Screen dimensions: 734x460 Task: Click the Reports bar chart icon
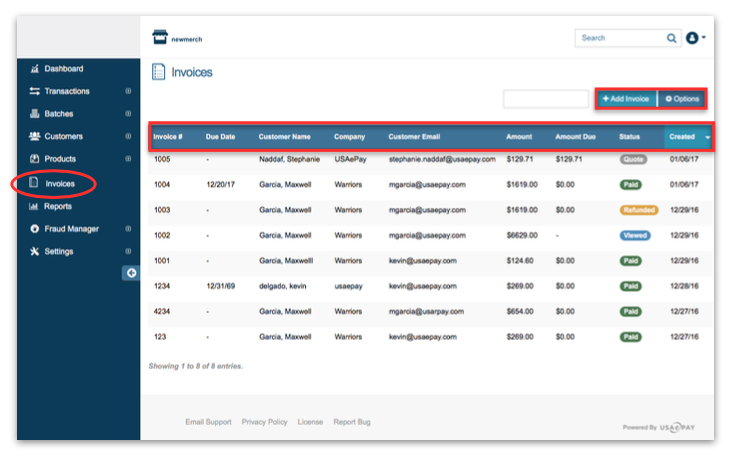point(34,207)
